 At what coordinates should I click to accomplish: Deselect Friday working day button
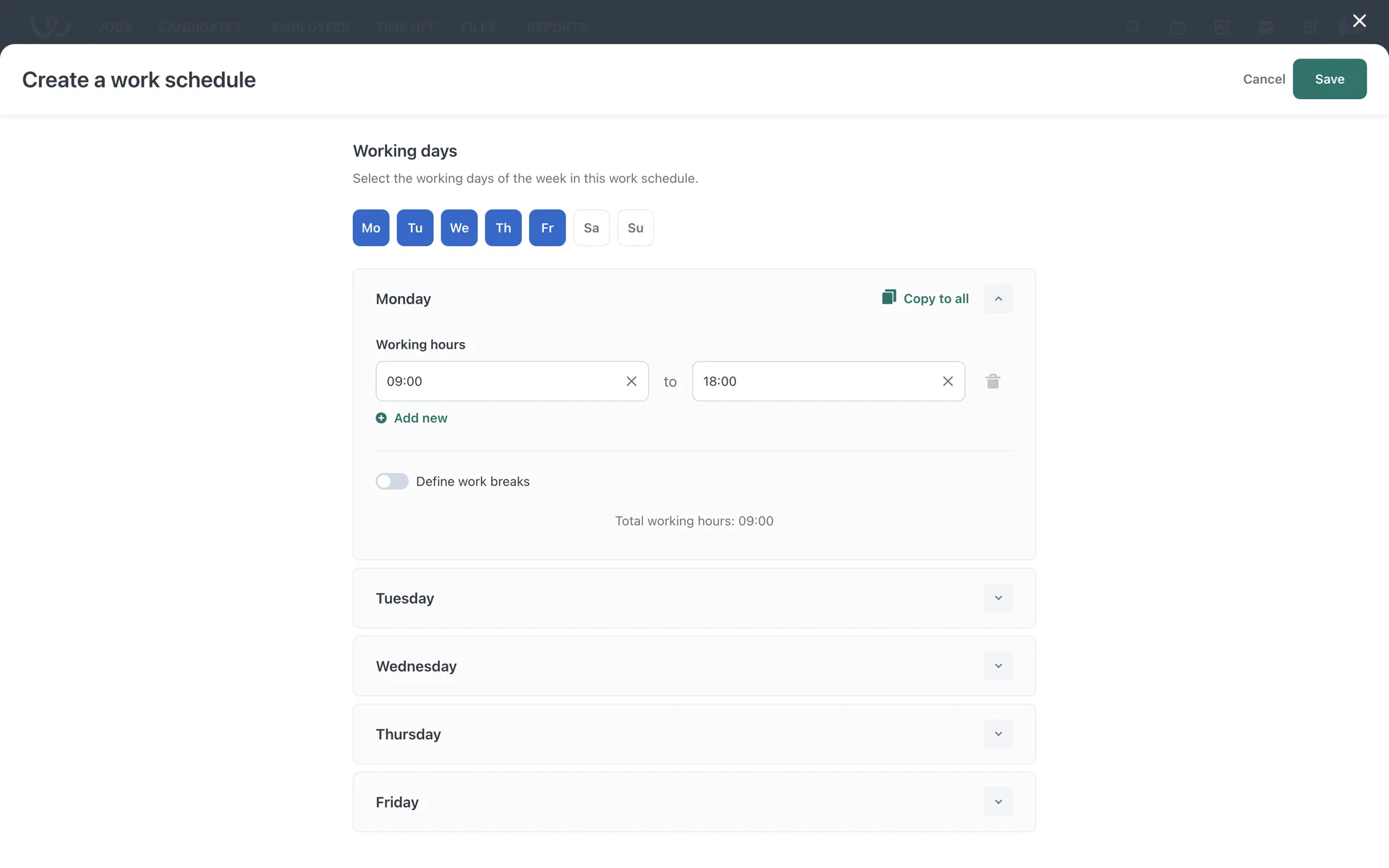click(547, 228)
